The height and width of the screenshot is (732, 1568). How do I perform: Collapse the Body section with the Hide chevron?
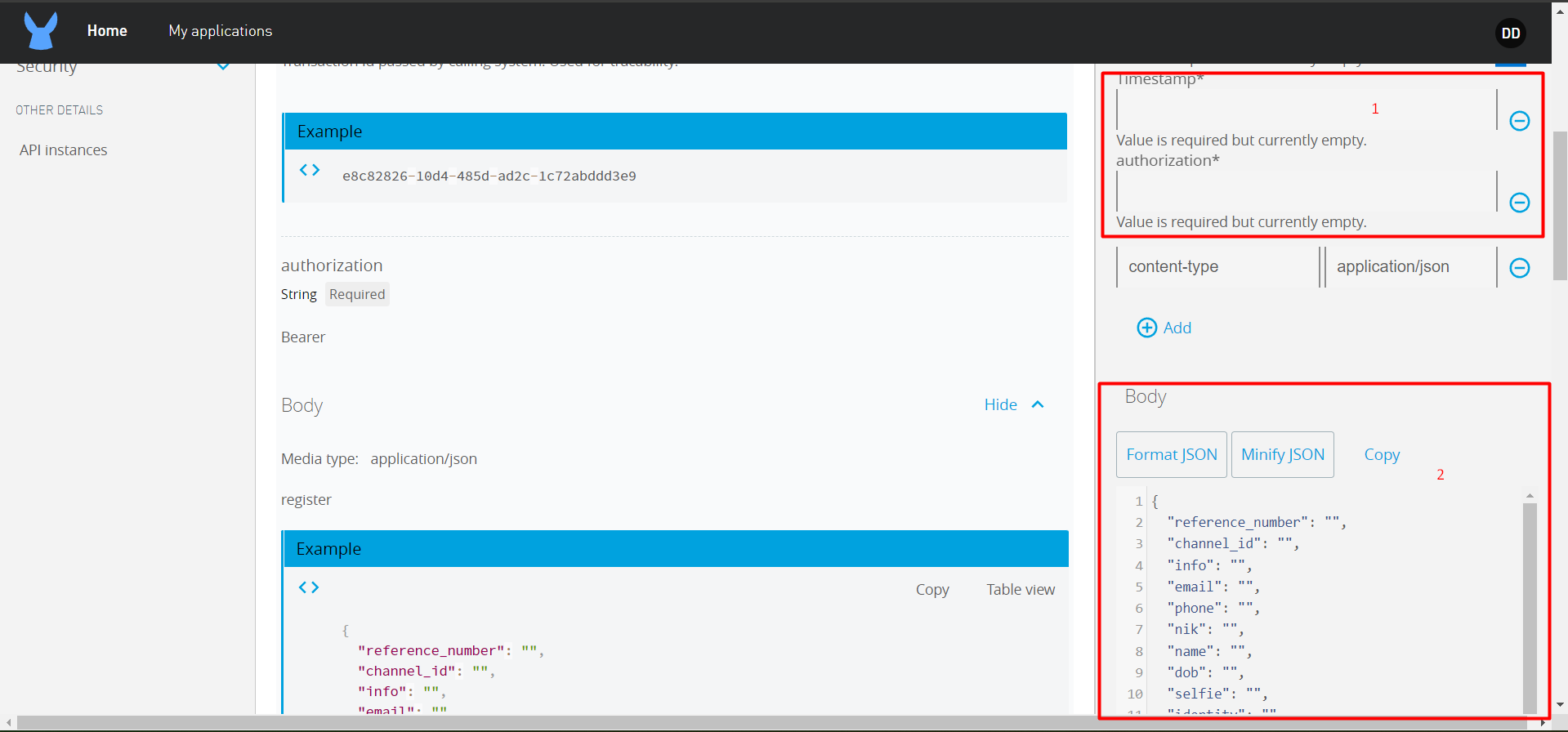(x=1037, y=404)
